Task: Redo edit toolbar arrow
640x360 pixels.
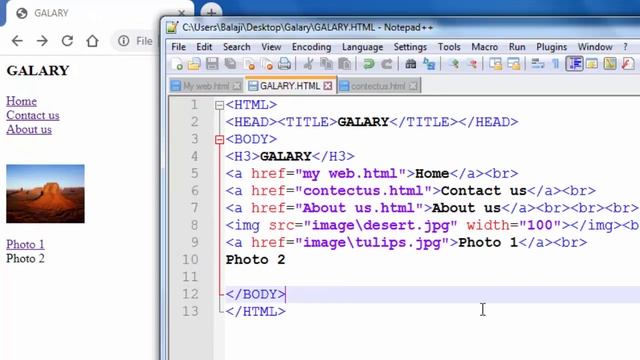Action: click(387, 64)
